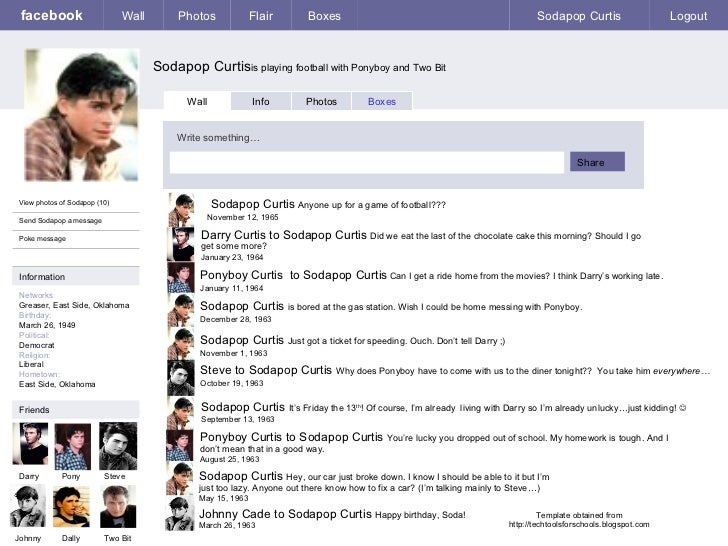Click Steve's avatar on diner post

tap(181, 378)
